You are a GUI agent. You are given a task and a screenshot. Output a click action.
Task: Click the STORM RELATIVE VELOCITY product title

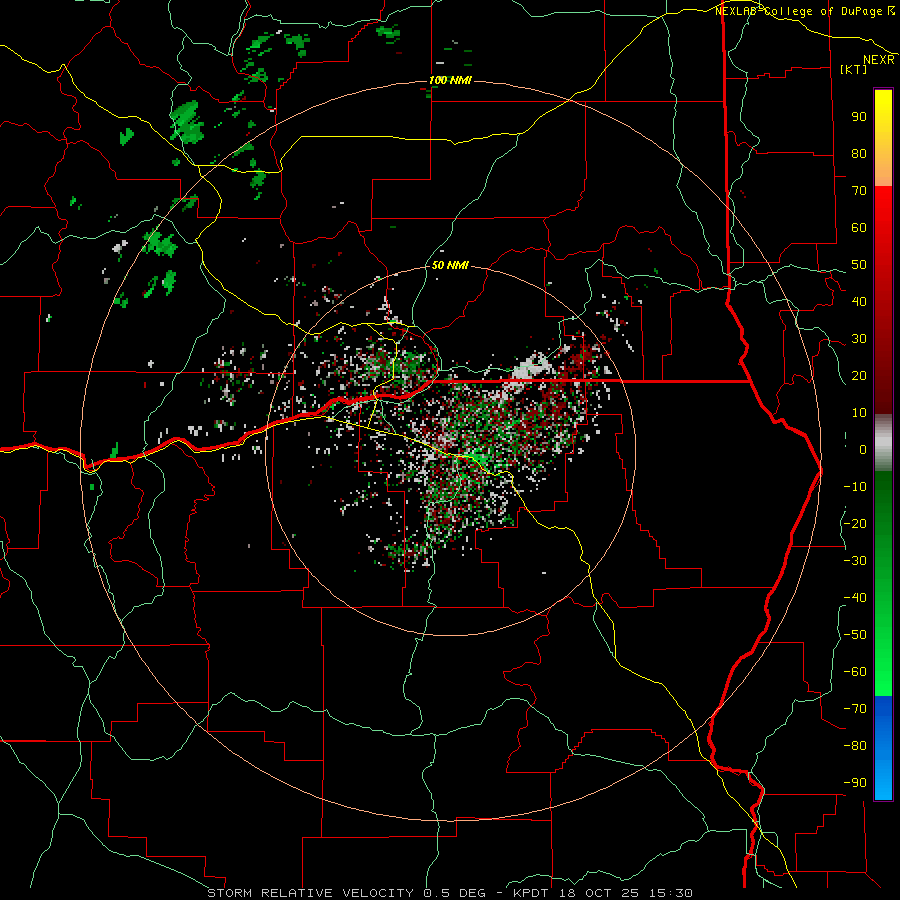[x=310, y=893]
